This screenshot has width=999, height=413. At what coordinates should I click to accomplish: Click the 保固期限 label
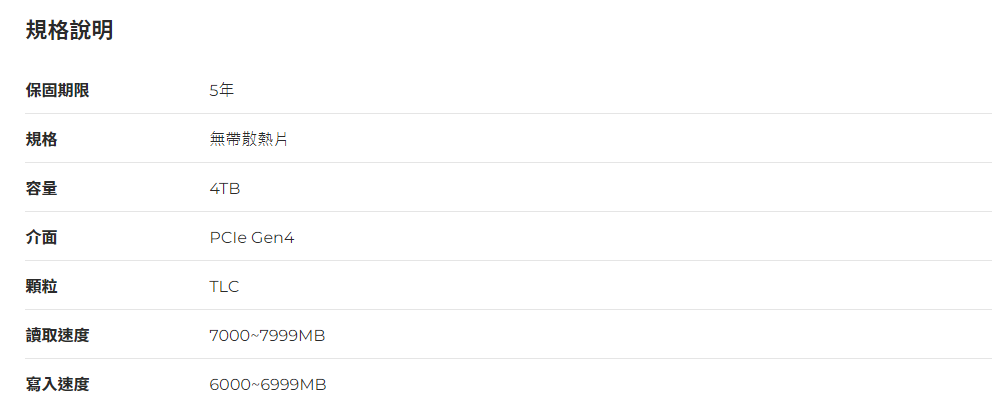tap(57, 90)
